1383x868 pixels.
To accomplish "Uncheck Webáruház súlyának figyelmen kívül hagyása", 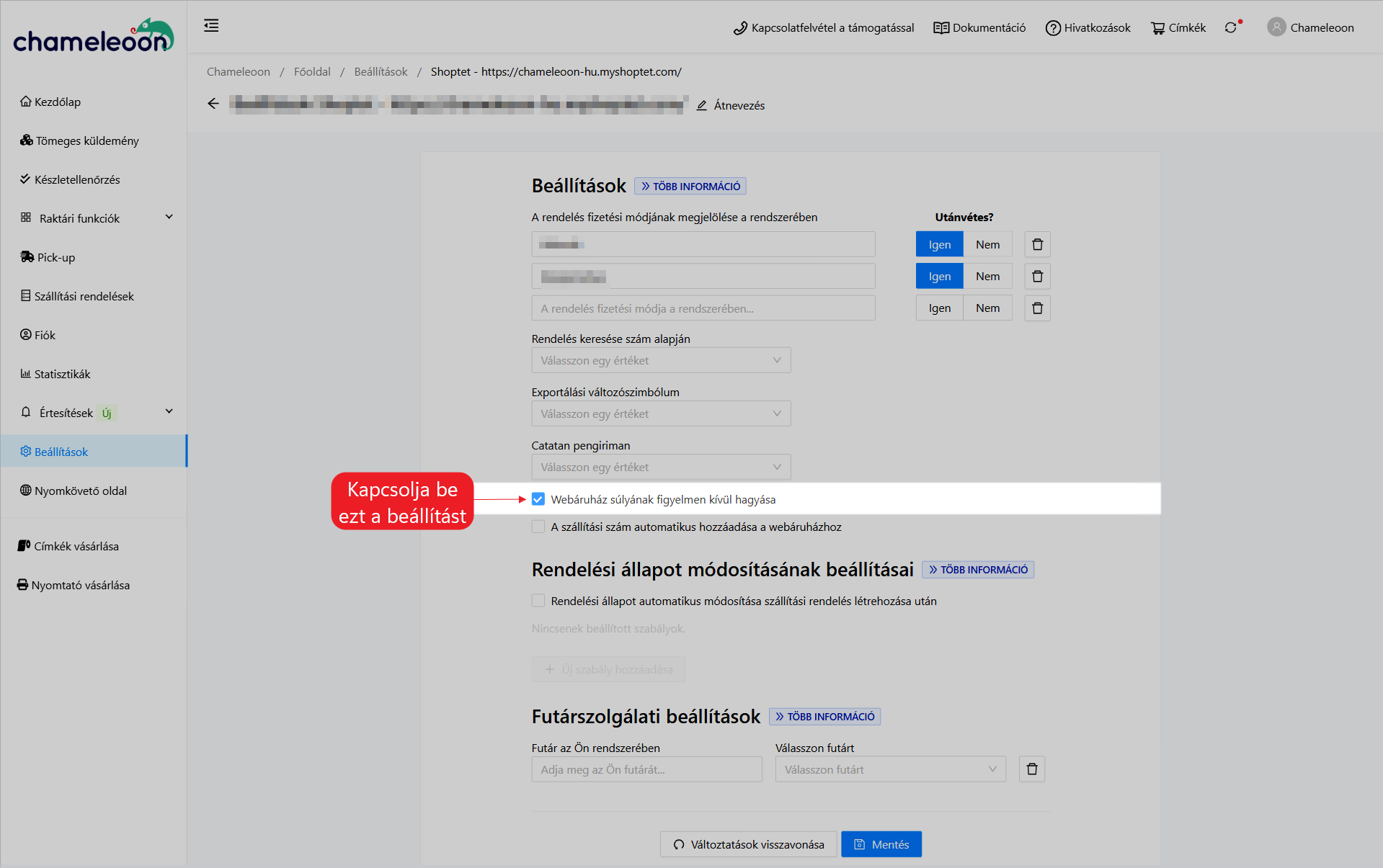I will pos(538,499).
